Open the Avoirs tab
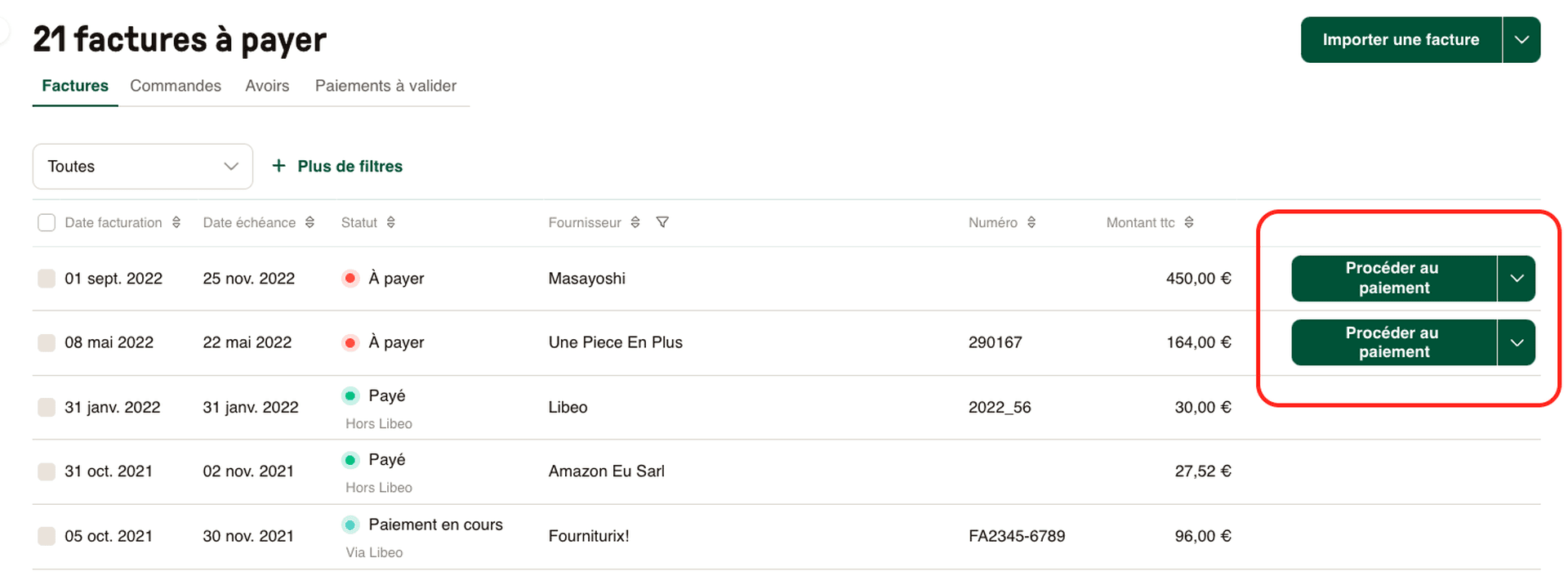The width and height of the screenshot is (1568, 576). click(x=267, y=85)
